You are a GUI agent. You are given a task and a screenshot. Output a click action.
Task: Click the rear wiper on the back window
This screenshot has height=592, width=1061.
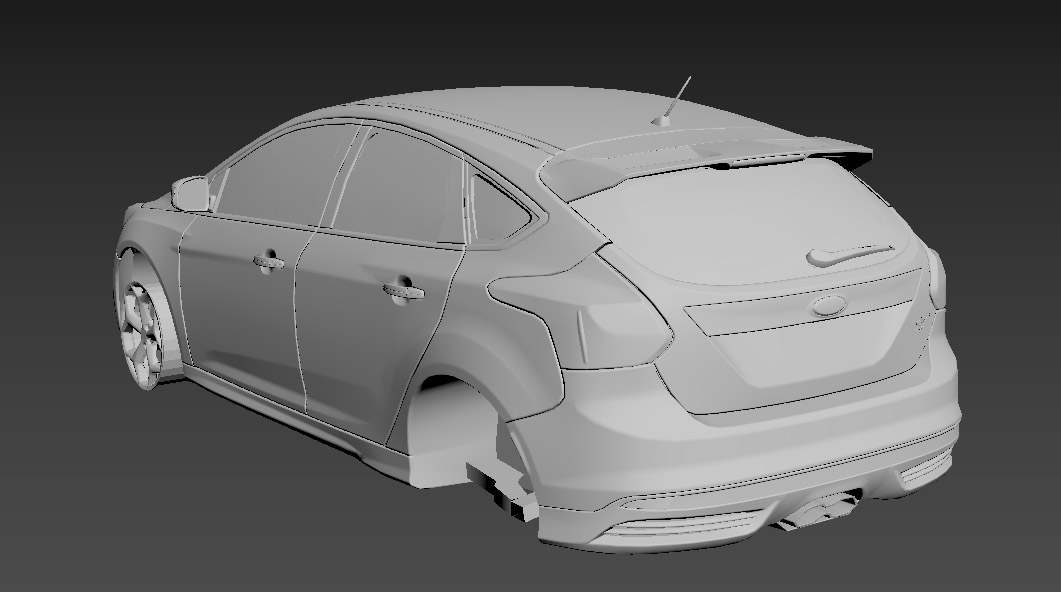pyautogui.click(x=846, y=256)
